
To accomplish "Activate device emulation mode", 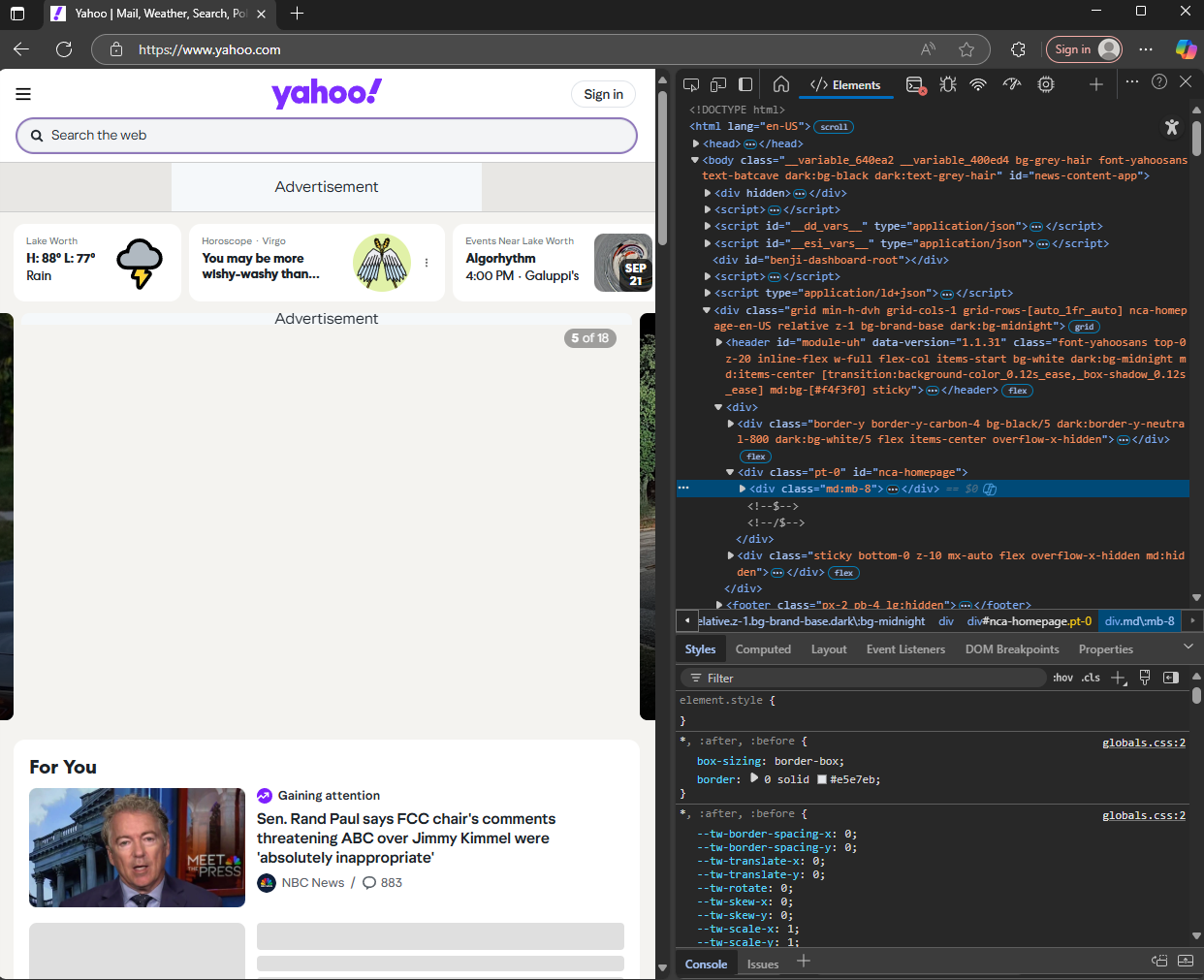I will pyautogui.click(x=718, y=84).
